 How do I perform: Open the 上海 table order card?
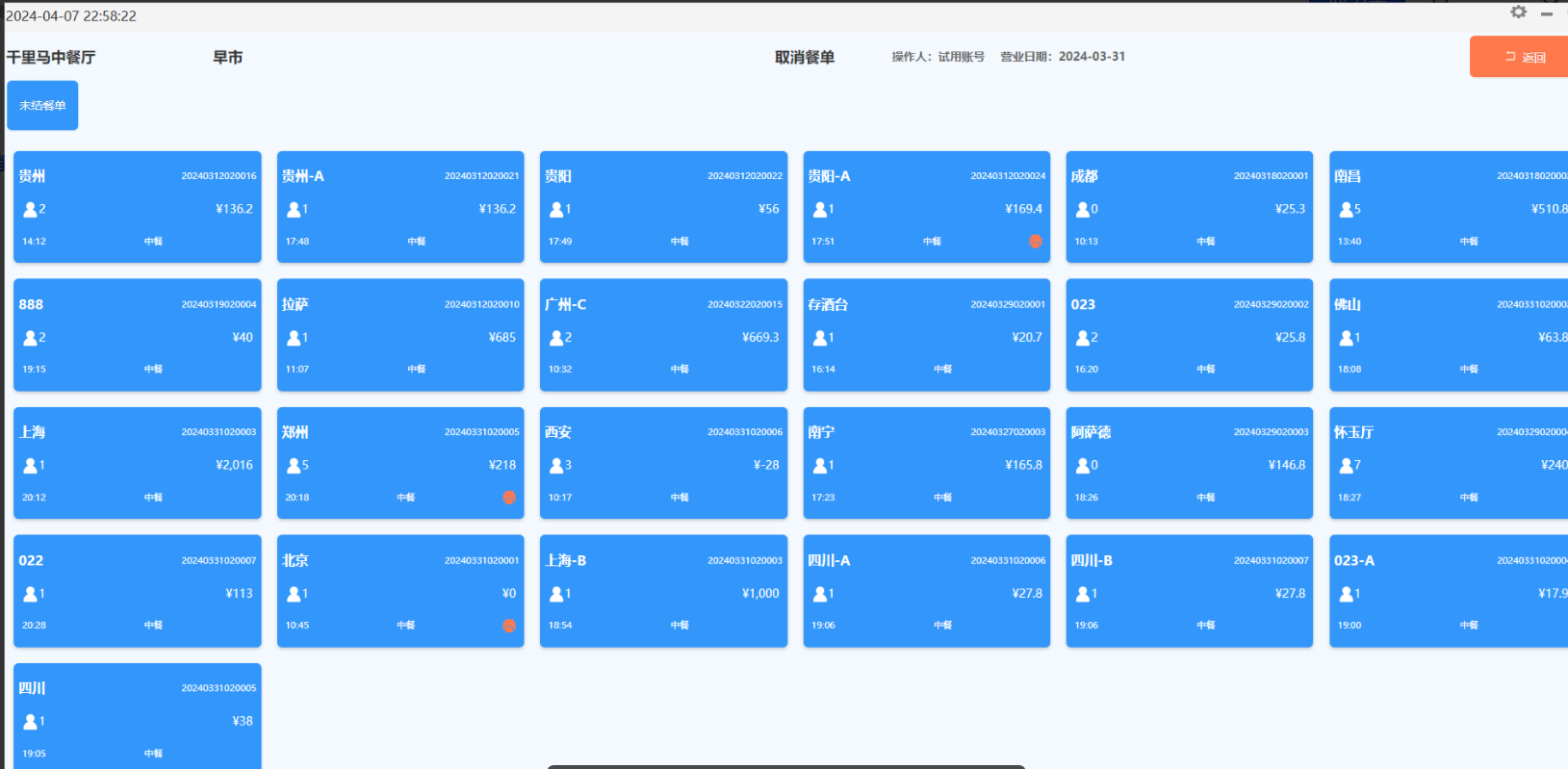pyautogui.click(x=137, y=463)
